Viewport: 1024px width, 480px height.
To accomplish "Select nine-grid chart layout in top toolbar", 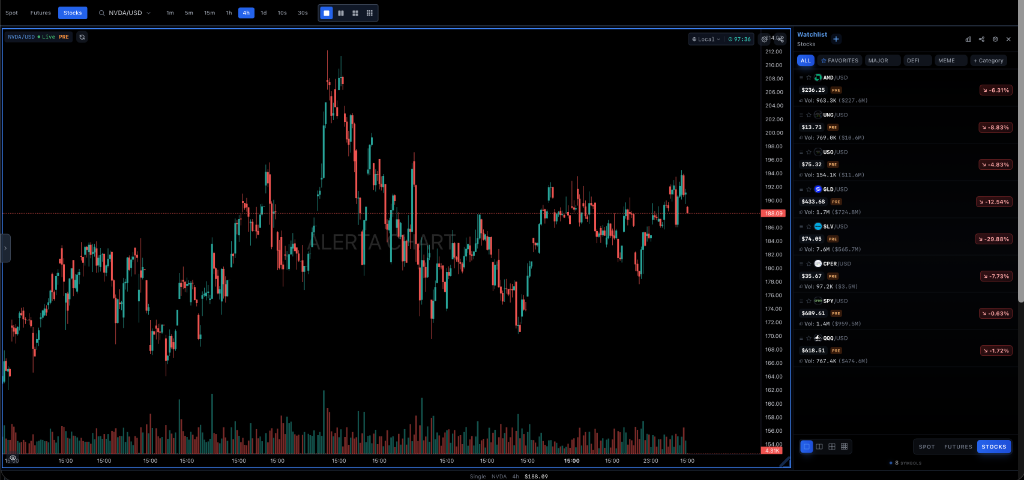I will pos(370,13).
